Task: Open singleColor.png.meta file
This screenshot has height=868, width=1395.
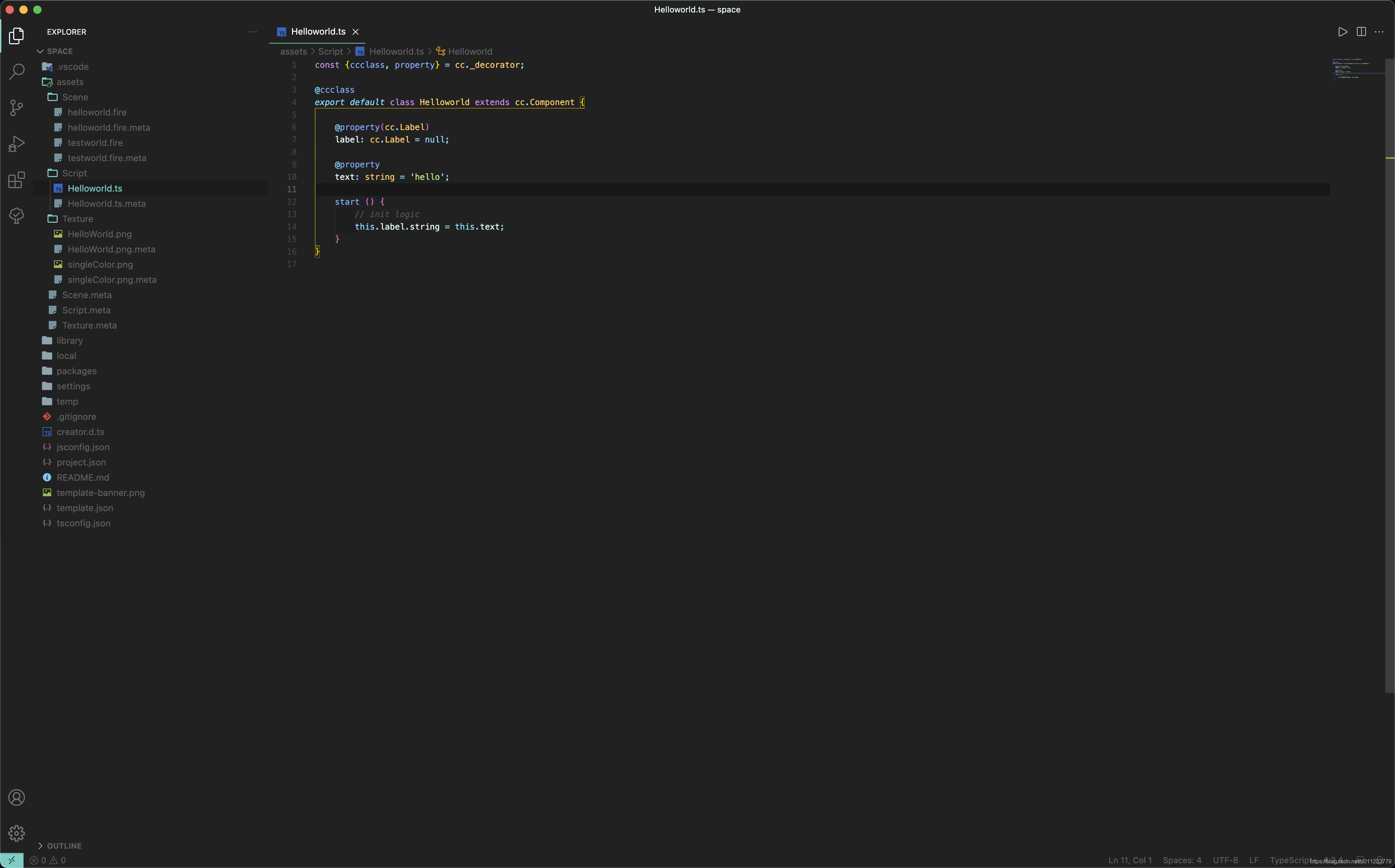Action: (112, 279)
